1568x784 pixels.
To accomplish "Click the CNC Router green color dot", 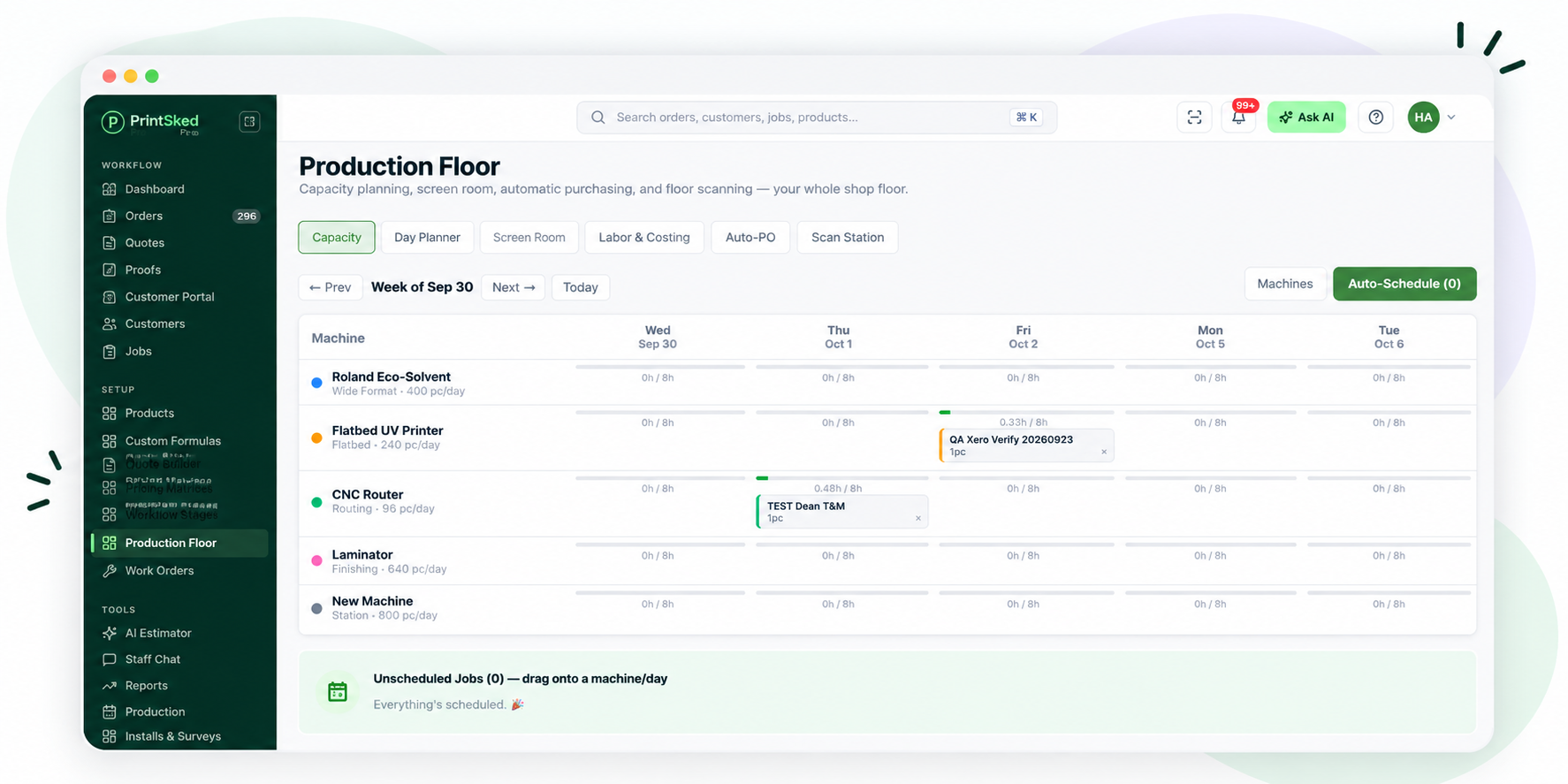I will 316,502.
